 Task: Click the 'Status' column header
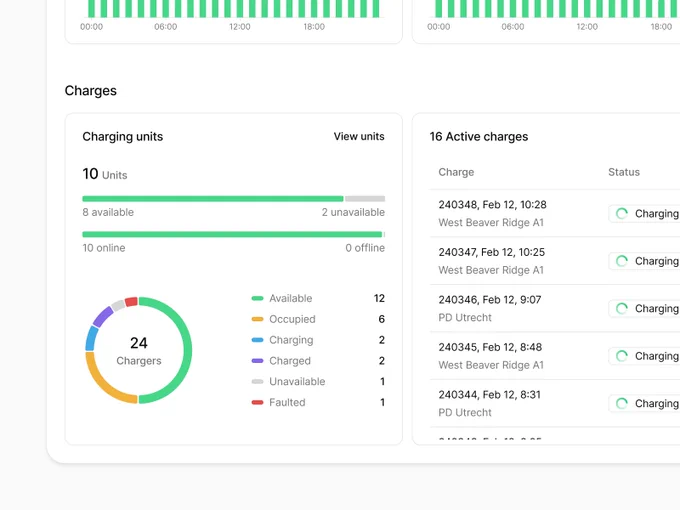click(x=624, y=172)
